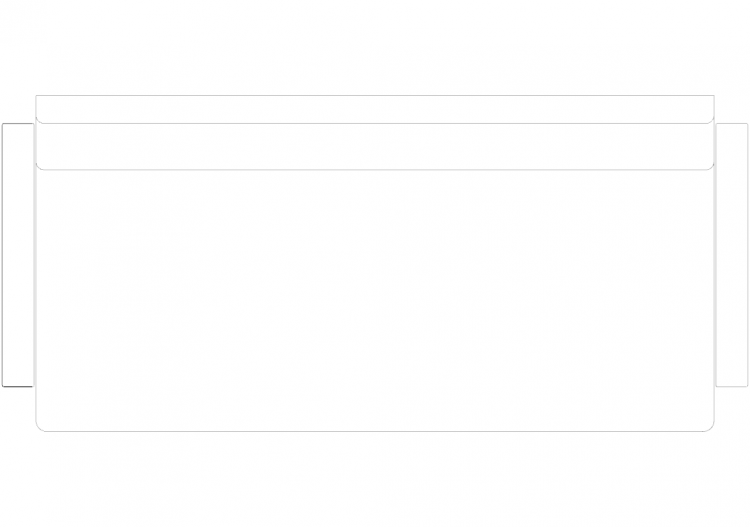Click the rounded bottom-left corner of the main outline

[x=39, y=428]
